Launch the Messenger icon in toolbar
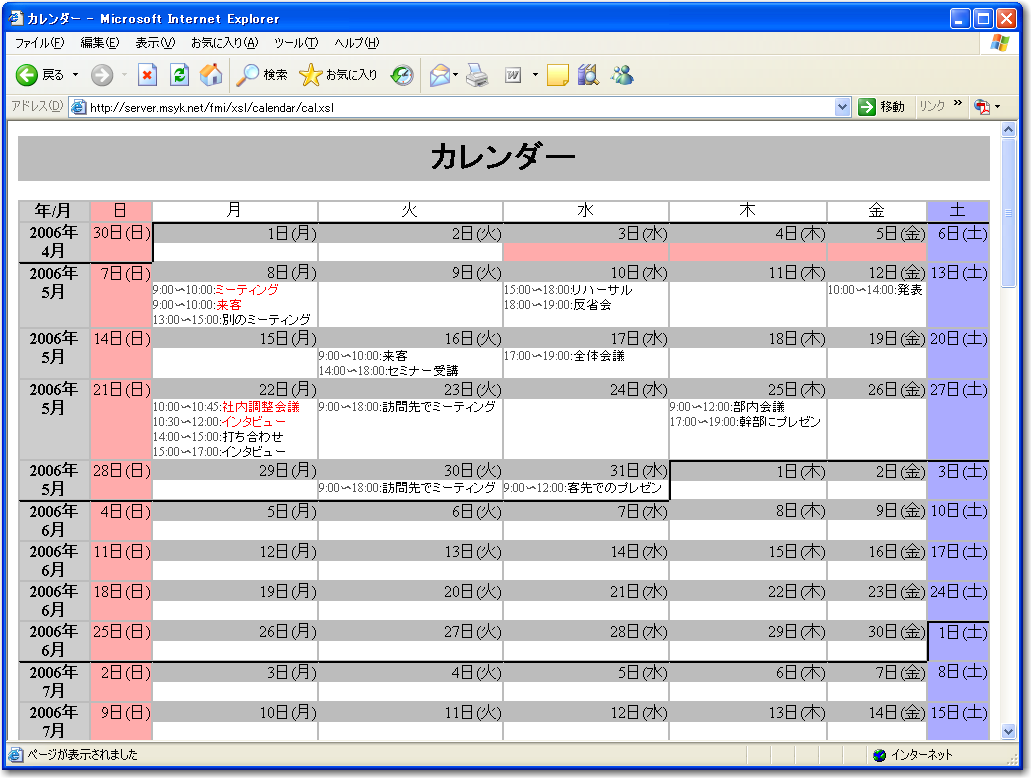Image resolution: width=1031 pixels, height=778 pixels. pos(622,75)
